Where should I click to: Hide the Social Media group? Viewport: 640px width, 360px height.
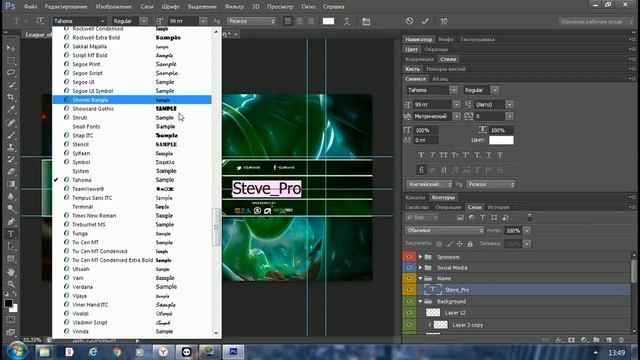409,267
